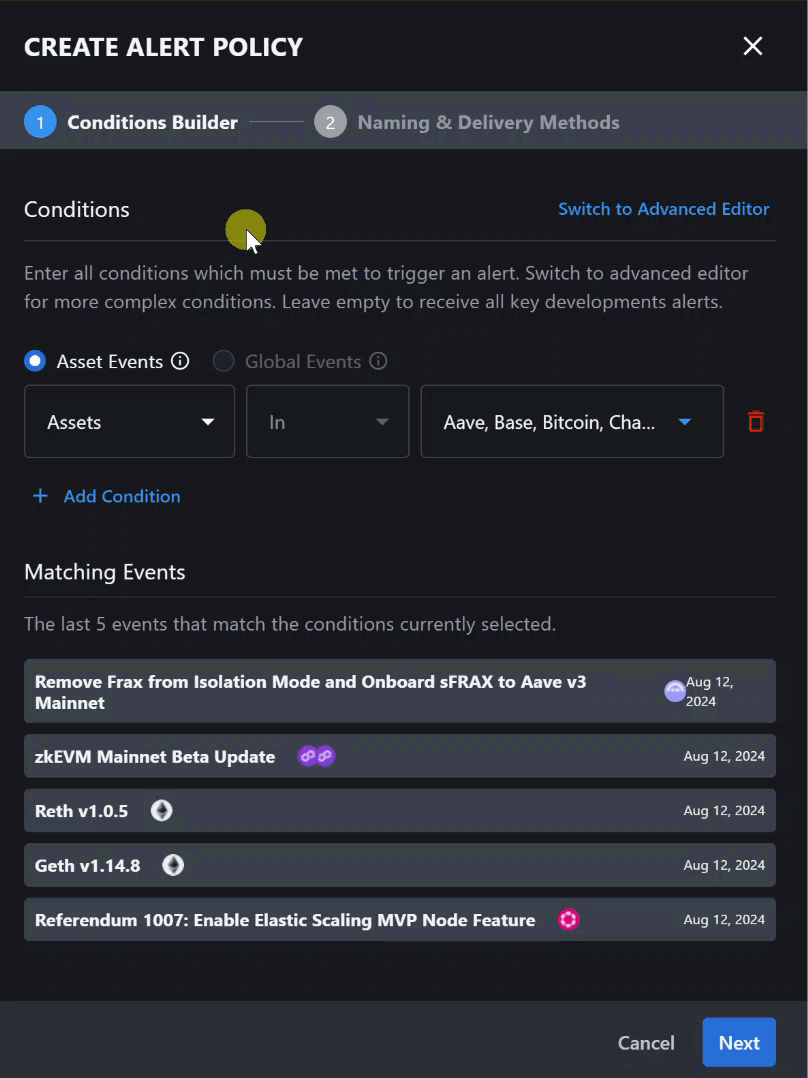808x1078 pixels.
Task: Click the plus icon before Add Condition
Action: 40,495
